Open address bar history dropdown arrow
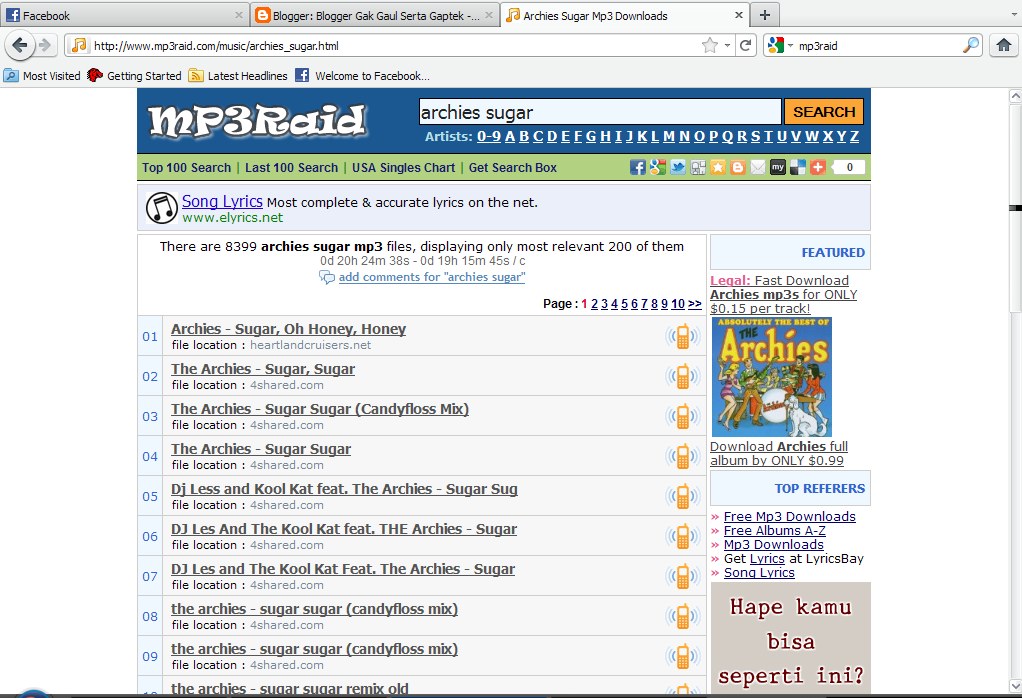Screen dimensions: 1022x698 tap(727, 46)
